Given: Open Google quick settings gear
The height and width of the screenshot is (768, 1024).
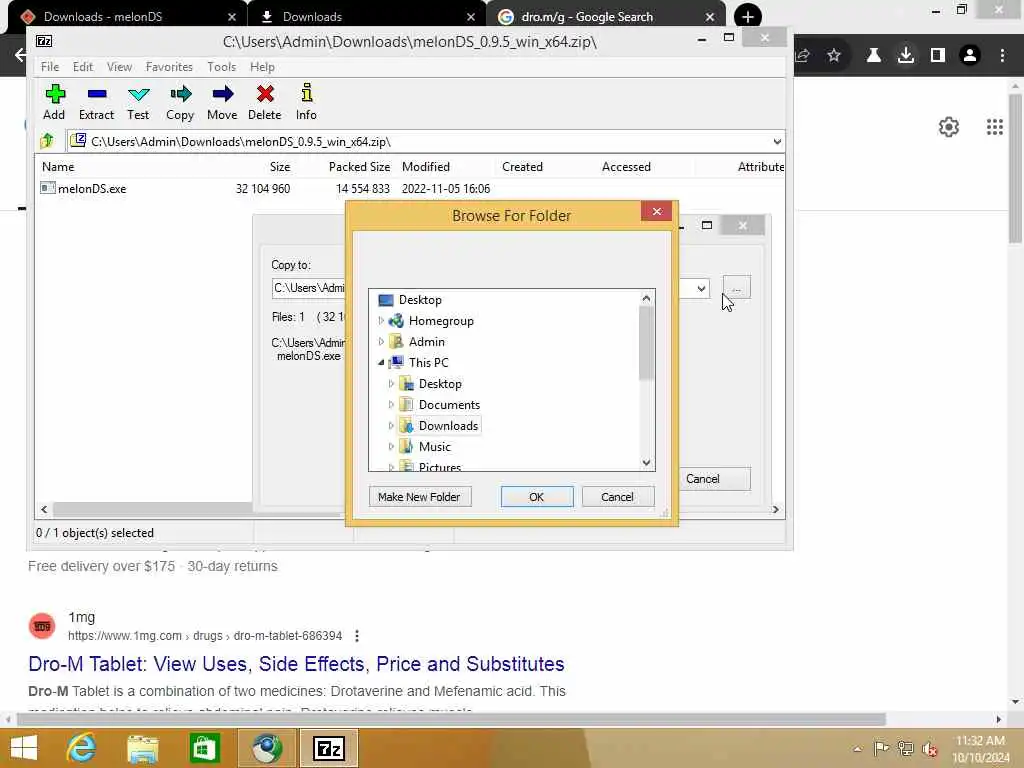Looking at the screenshot, I should click(948, 127).
